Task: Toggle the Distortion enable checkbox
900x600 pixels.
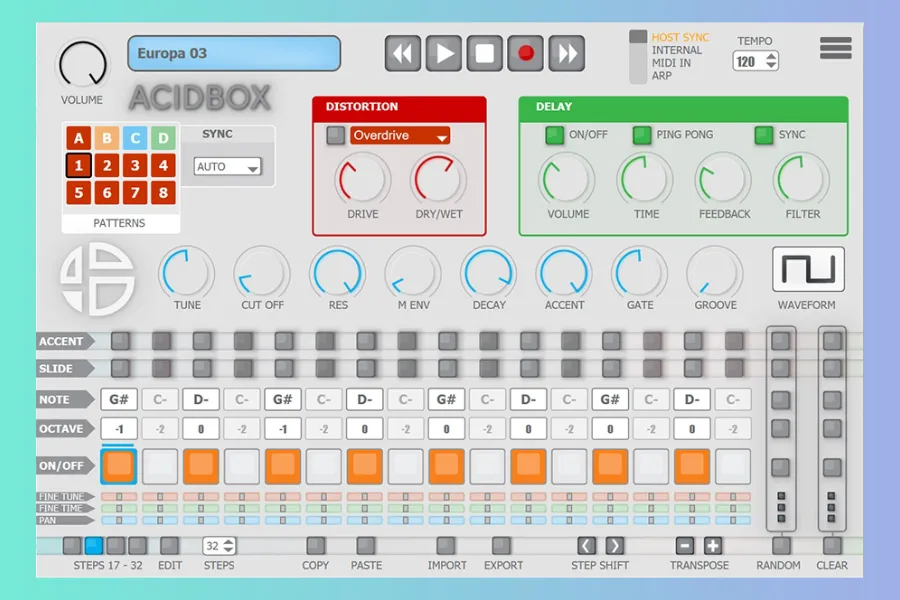Action: tap(335, 136)
